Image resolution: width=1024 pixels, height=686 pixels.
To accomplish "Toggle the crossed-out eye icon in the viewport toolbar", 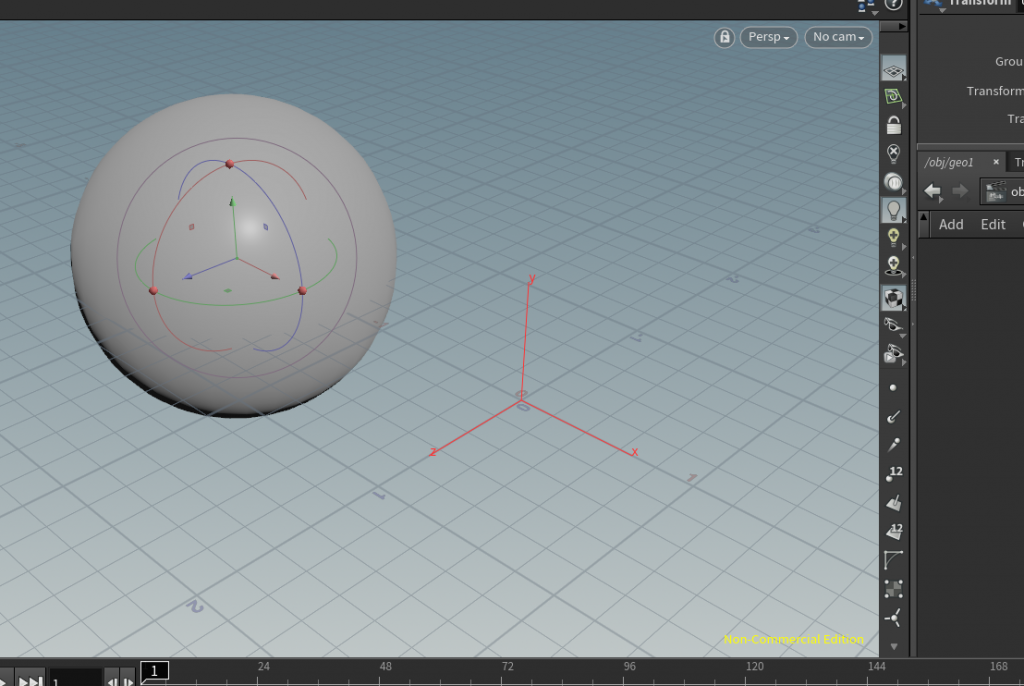I will pyautogui.click(x=893, y=152).
